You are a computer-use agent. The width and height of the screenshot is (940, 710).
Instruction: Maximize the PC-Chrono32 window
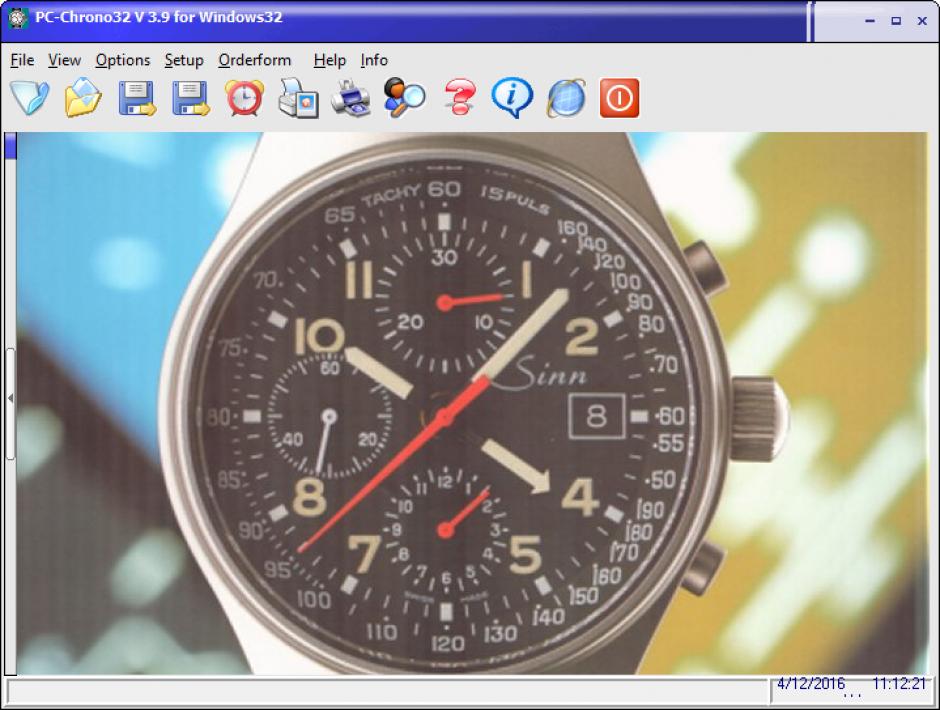(x=896, y=20)
